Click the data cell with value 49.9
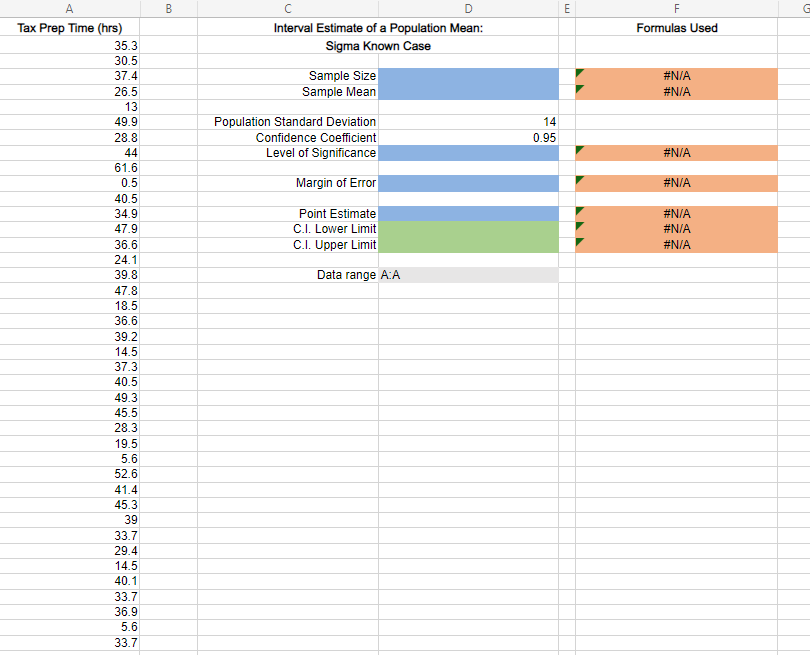Image resolution: width=810 pixels, height=655 pixels. click(70, 122)
